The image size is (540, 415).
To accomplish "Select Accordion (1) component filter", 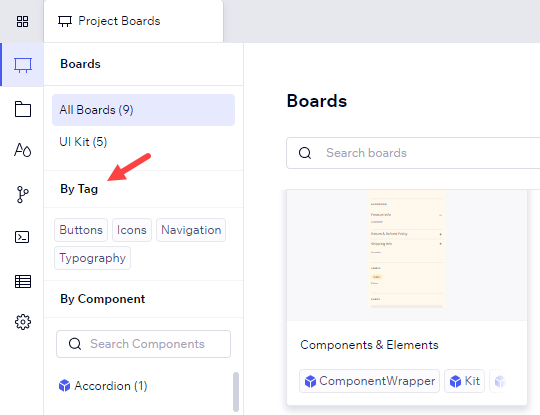I will 103,386.
